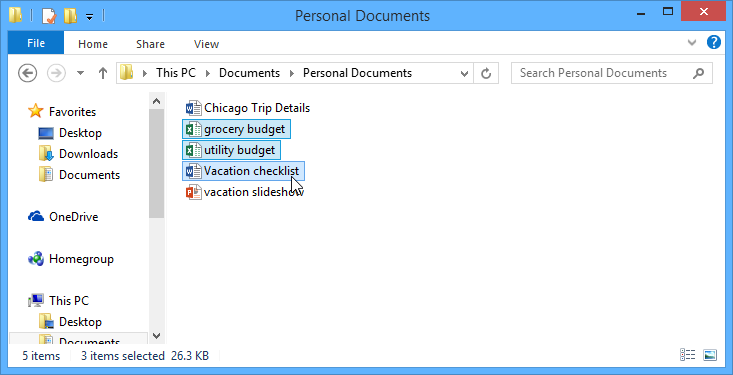
Task: Expand the breadcrumb arrow after This PC
Action: [x=208, y=73]
